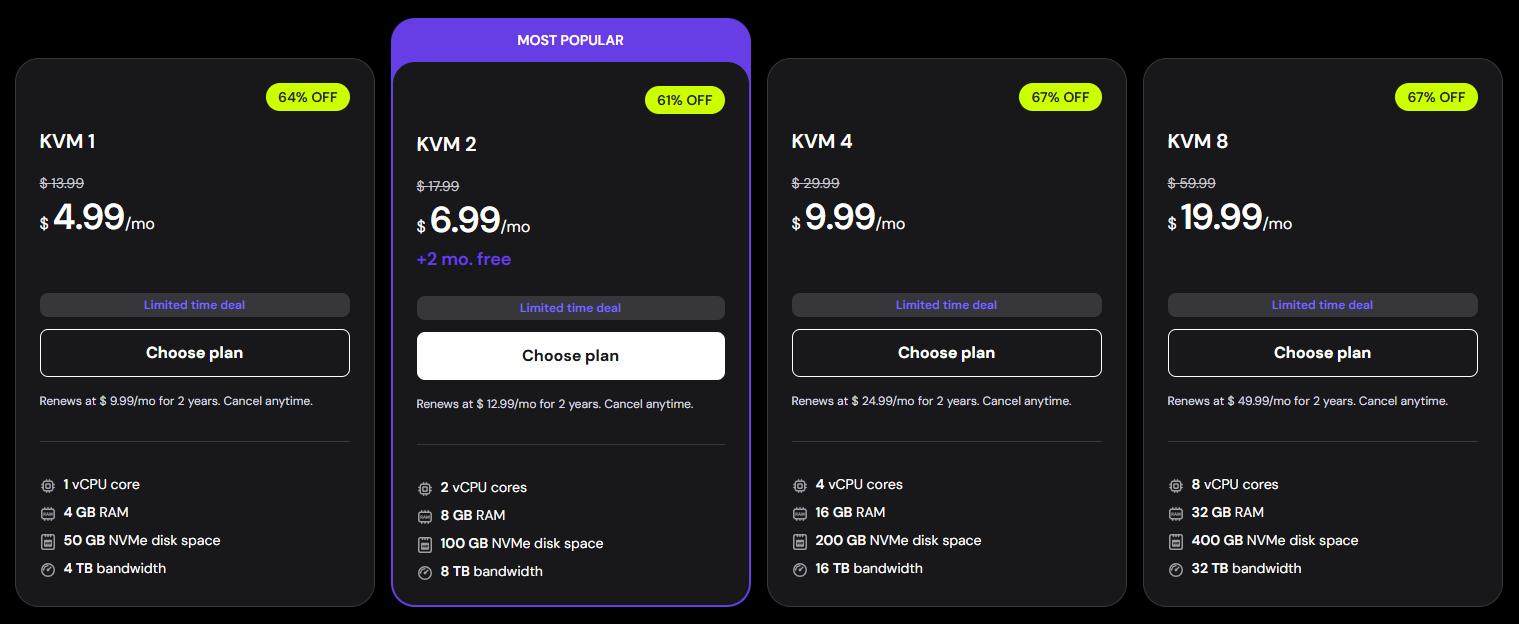This screenshot has height=624, width=1519.
Task: Click the RAM icon in KVM 1 plan
Action: pos(47,513)
